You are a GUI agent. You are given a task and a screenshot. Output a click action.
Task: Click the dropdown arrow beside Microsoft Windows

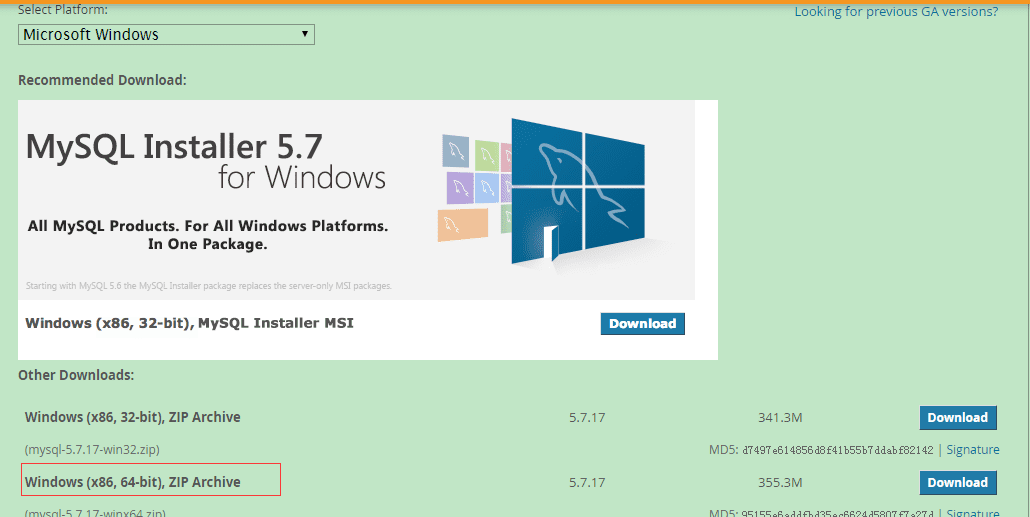tap(305, 34)
